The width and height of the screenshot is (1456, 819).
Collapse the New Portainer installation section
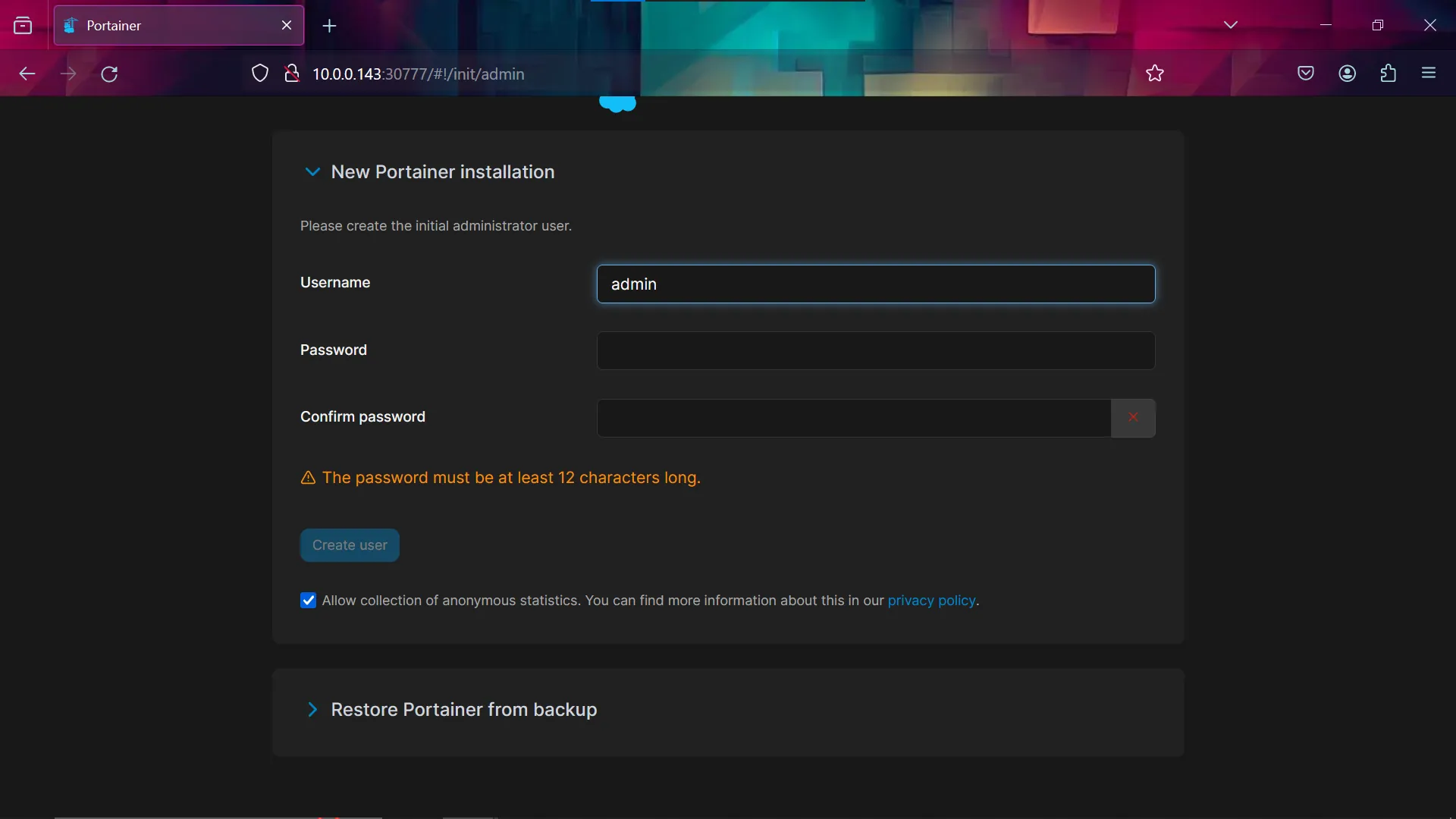[312, 172]
